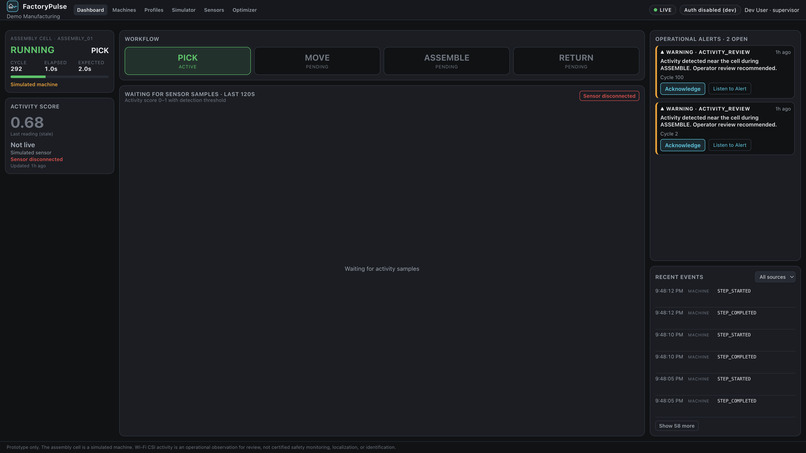Click Waiting for sensor samples chart title
Viewport: 806px width, 453px height.
[x=190, y=94]
